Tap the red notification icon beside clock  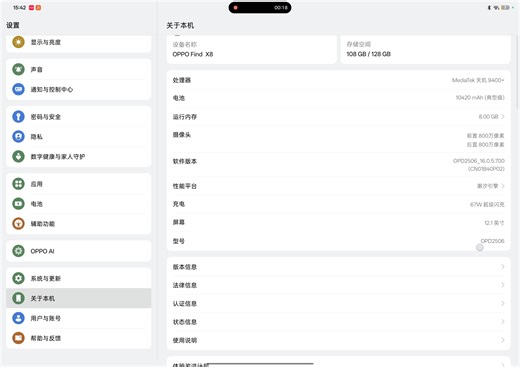click(x=31, y=7)
